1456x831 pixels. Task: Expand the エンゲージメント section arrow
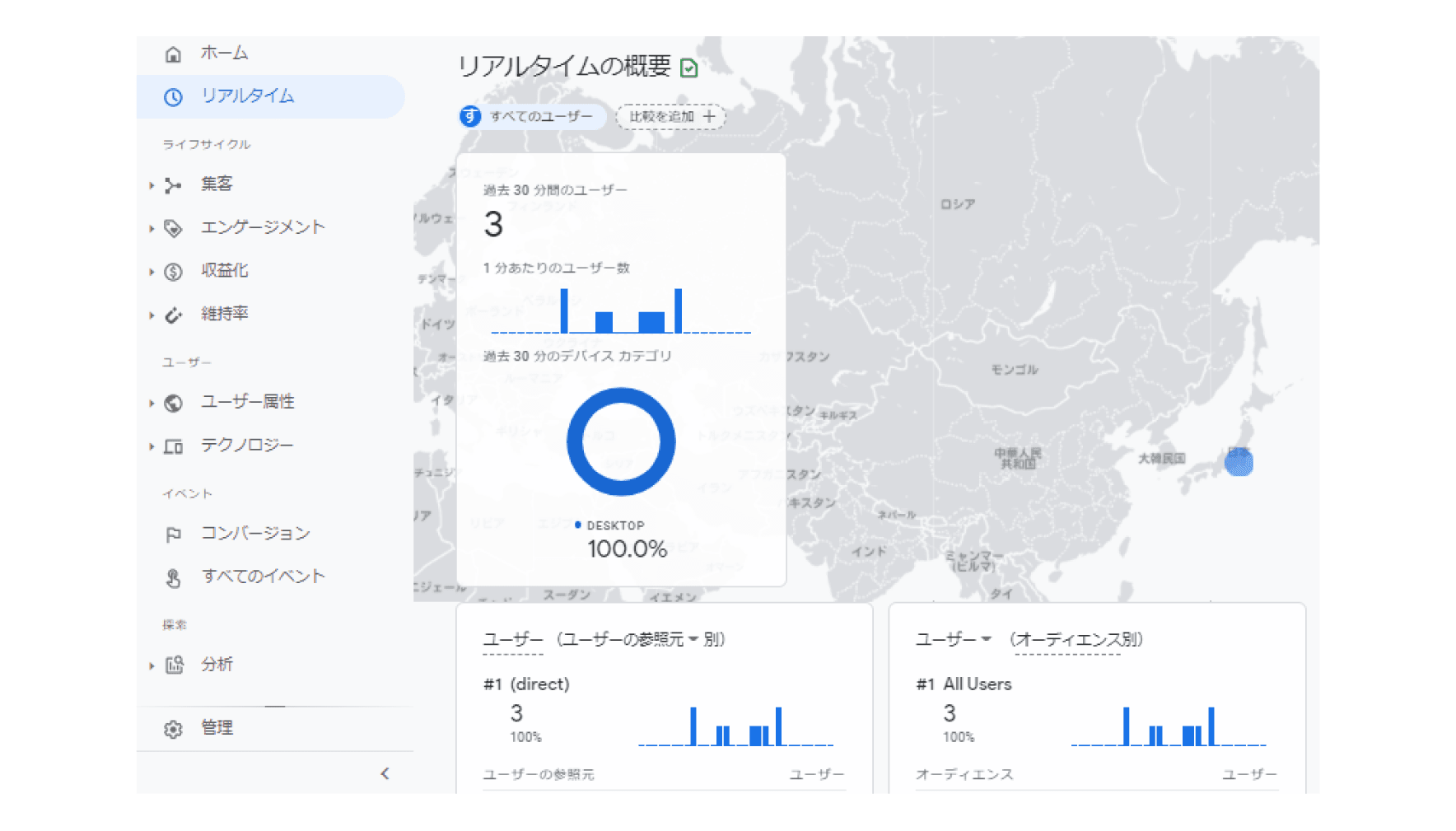(152, 228)
